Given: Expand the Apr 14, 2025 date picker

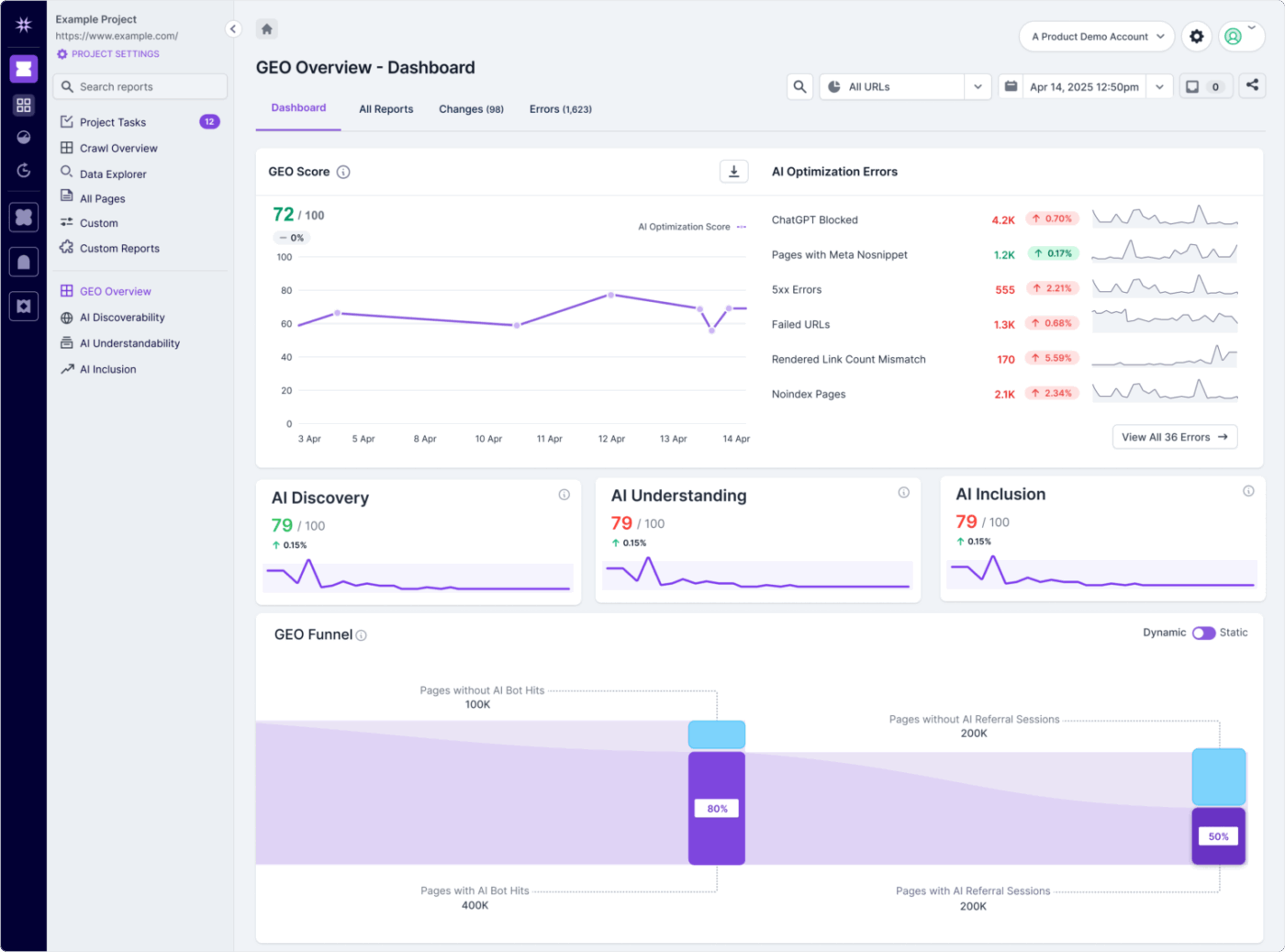Looking at the screenshot, I should click(1159, 86).
